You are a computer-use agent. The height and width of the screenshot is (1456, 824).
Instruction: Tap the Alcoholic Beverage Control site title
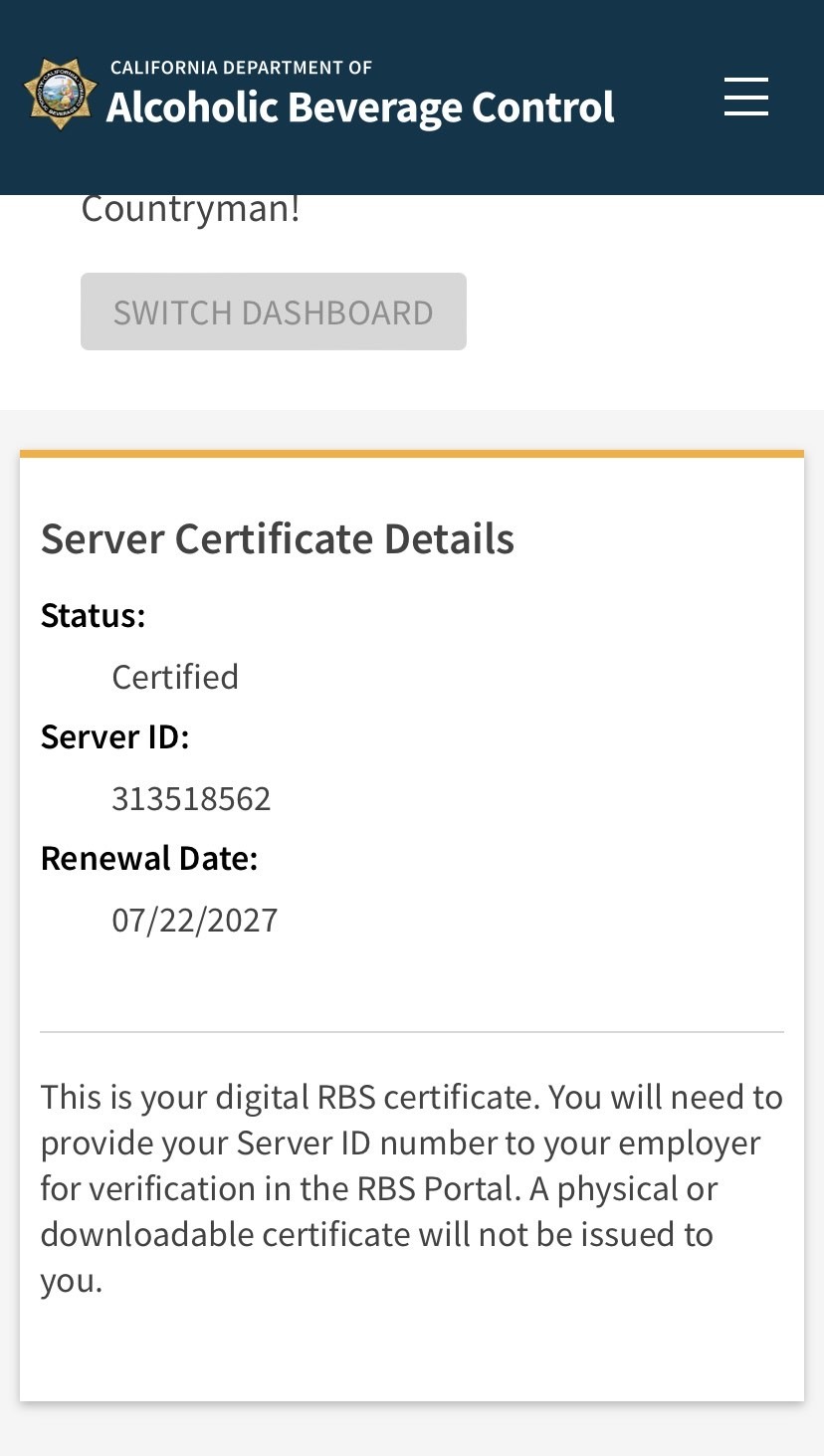coord(360,107)
